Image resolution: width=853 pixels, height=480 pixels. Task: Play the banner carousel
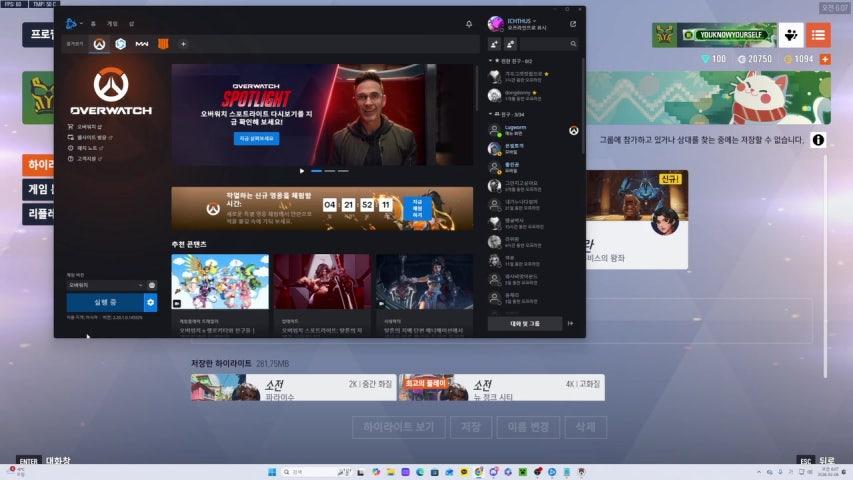[x=302, y=171]
